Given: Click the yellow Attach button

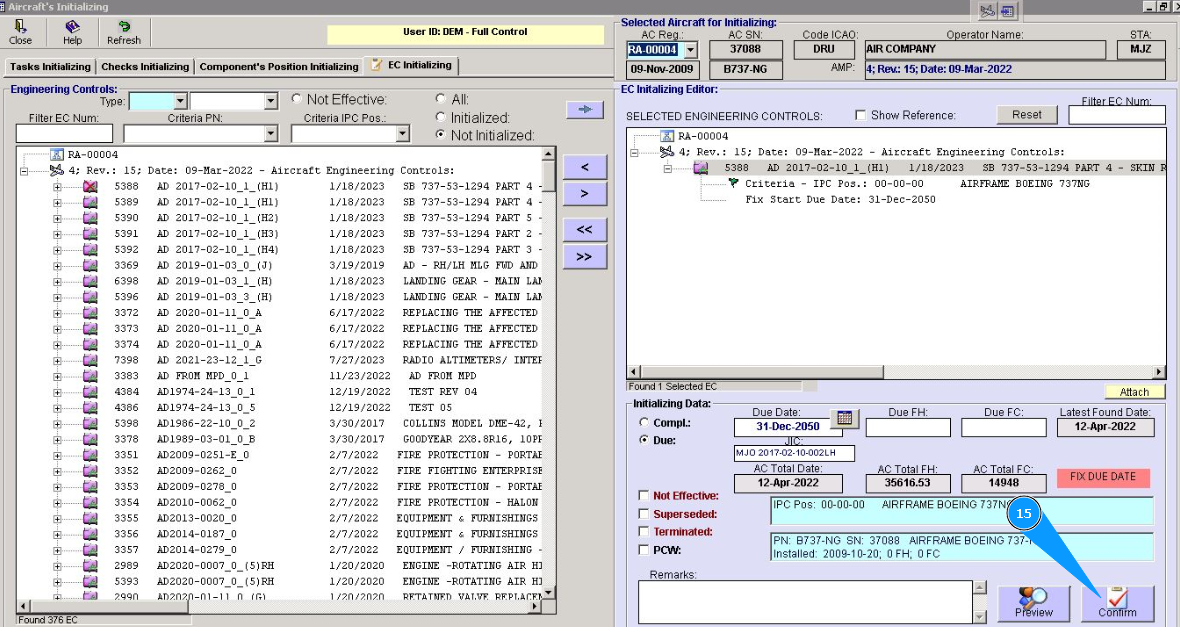Looking at the screenshot, I should (1134, 392).
